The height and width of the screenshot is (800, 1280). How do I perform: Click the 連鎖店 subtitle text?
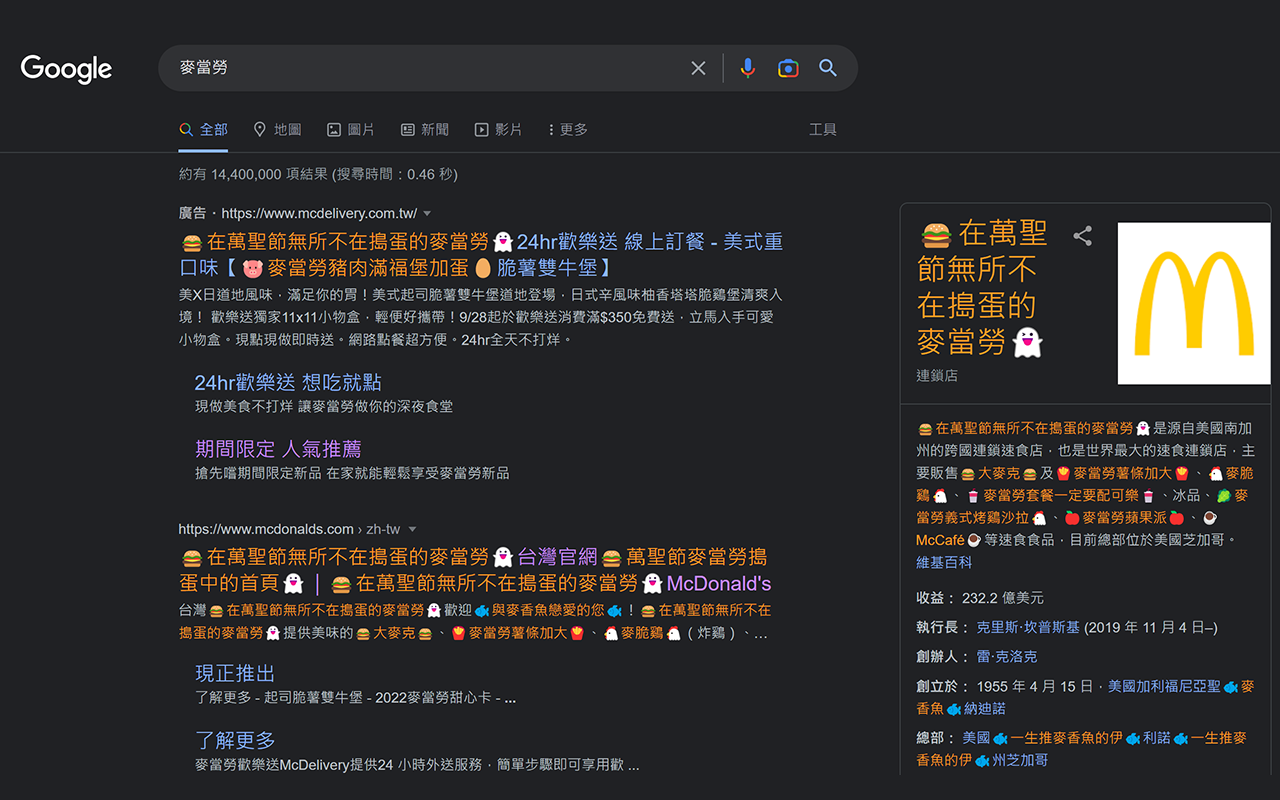[x=937, y=376]
